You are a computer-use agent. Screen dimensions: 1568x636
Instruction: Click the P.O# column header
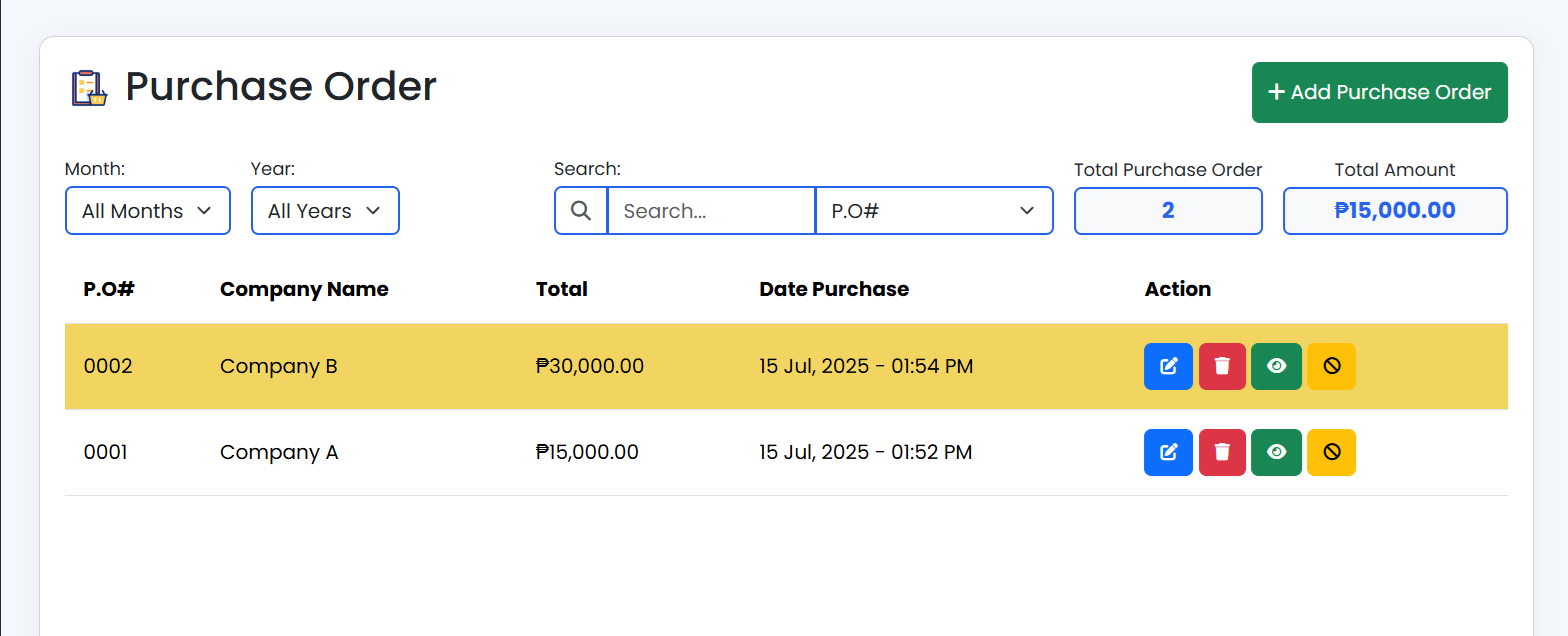109,289
